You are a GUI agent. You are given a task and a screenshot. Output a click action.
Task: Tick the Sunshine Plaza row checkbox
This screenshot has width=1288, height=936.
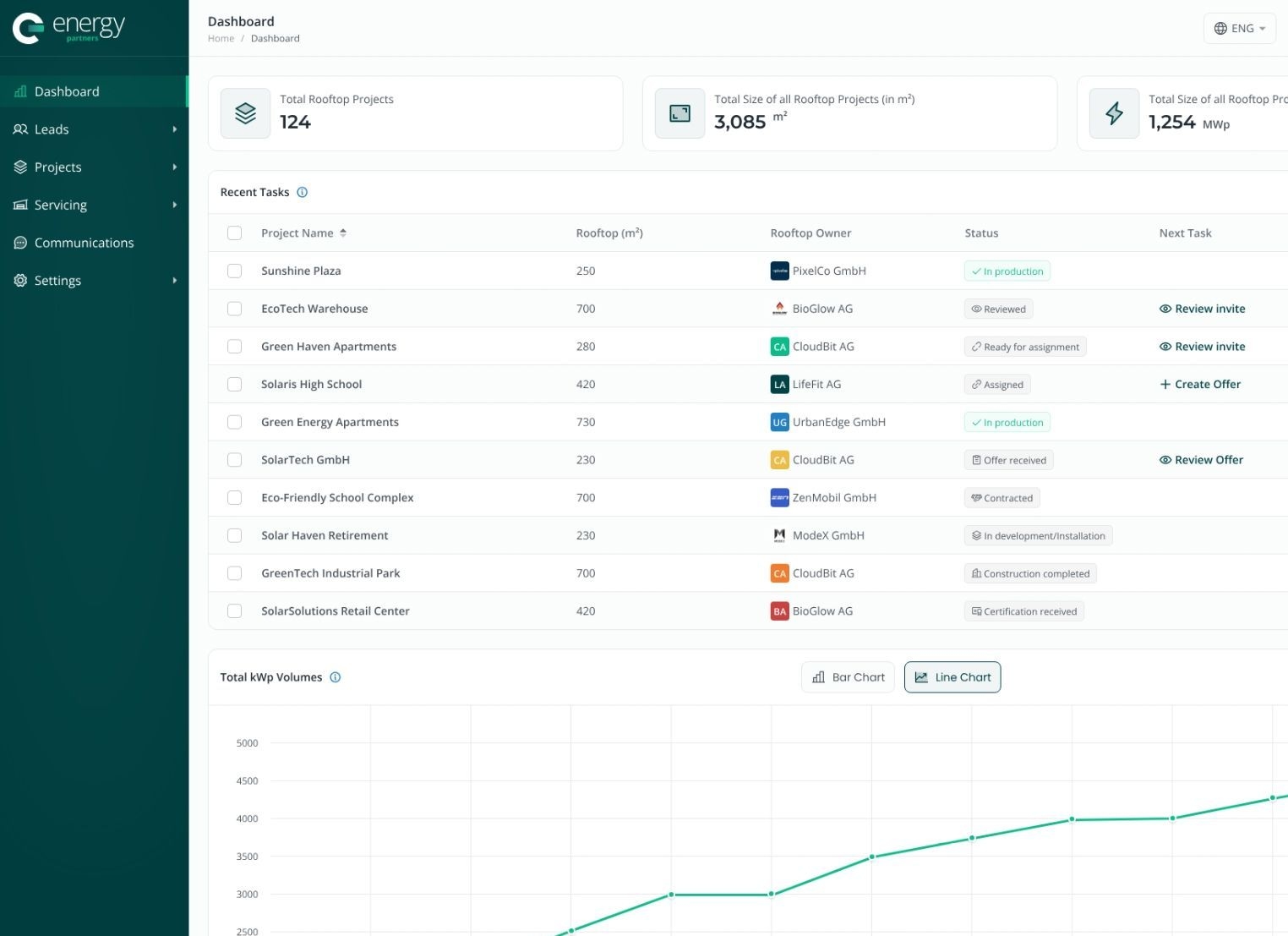pyautogui.click(x=235, y=271)
